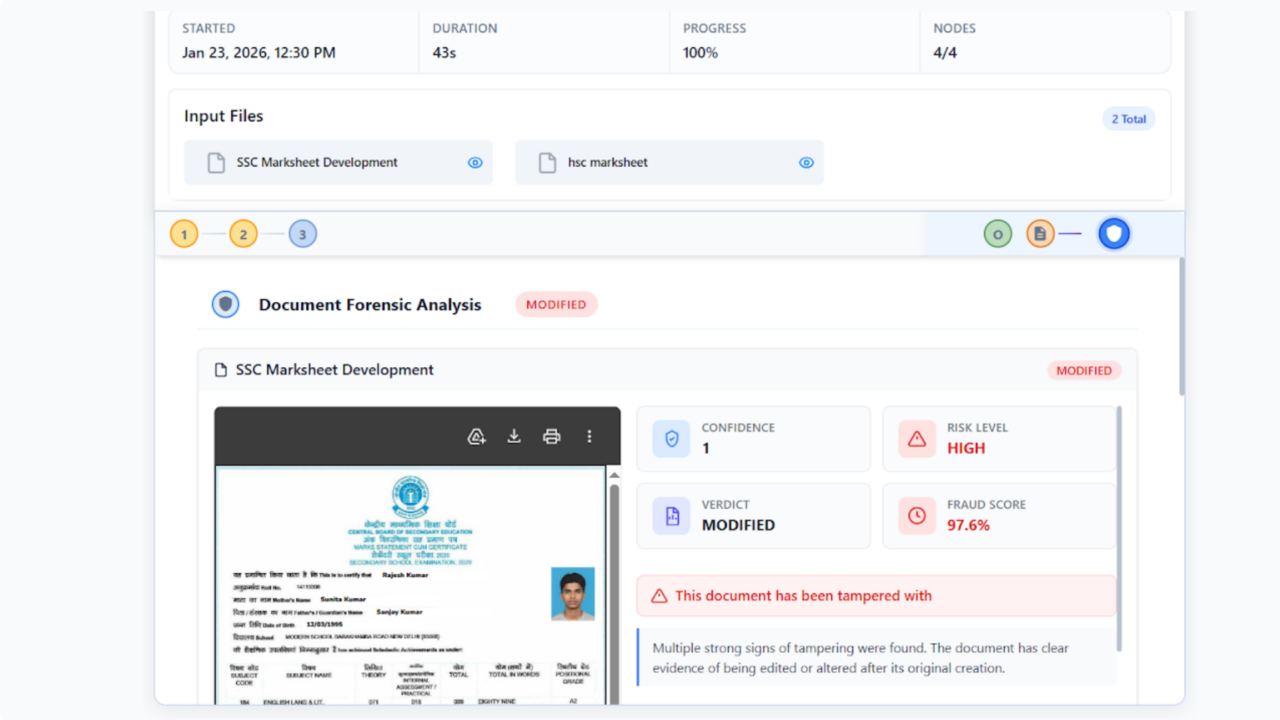The image size is (1280, 720).
Task: Click the HIGH risk level value
Action: click(x=966, y=448)
